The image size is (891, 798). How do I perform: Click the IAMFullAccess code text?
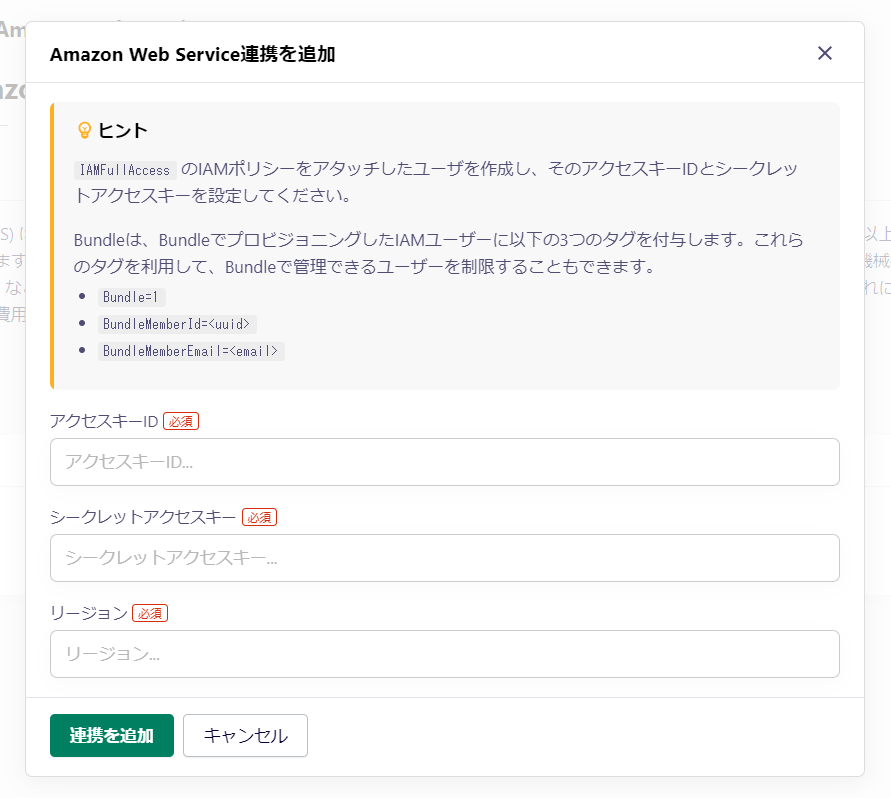pyautogui.click(x=125, y=170)
